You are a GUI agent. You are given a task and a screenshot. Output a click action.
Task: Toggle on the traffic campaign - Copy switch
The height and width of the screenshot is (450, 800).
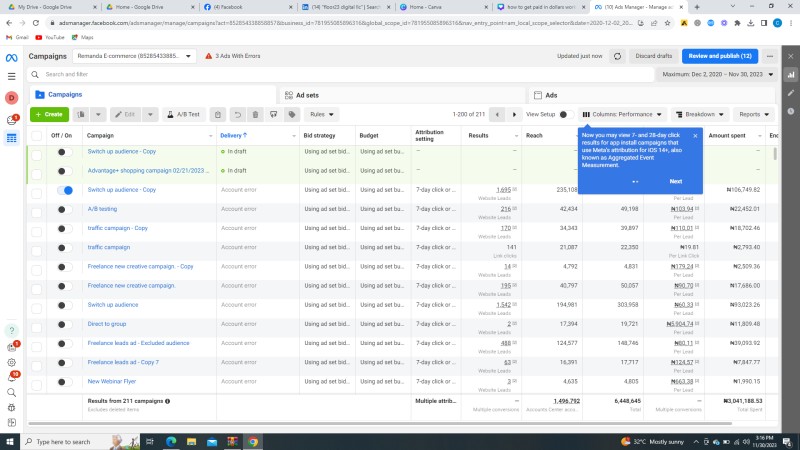[64, 229]
